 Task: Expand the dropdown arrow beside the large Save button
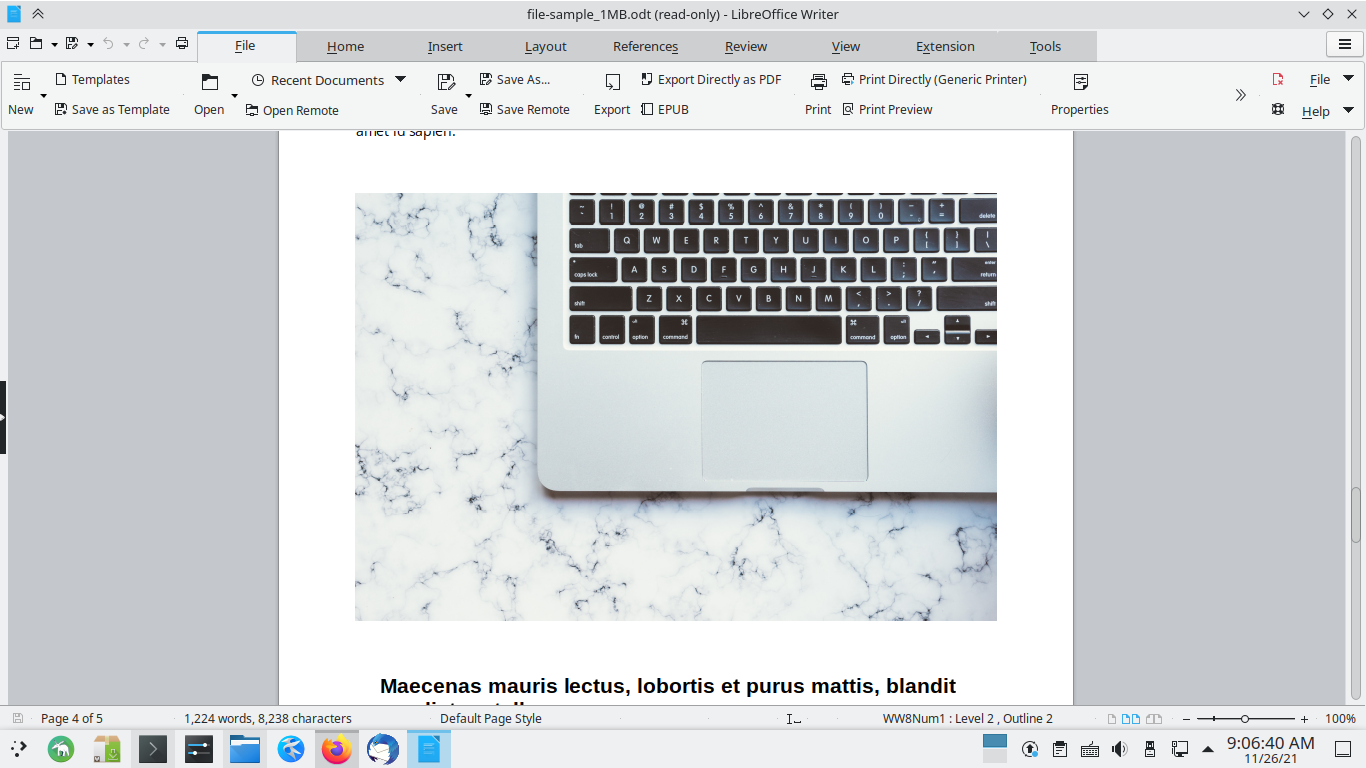point(468,96)
